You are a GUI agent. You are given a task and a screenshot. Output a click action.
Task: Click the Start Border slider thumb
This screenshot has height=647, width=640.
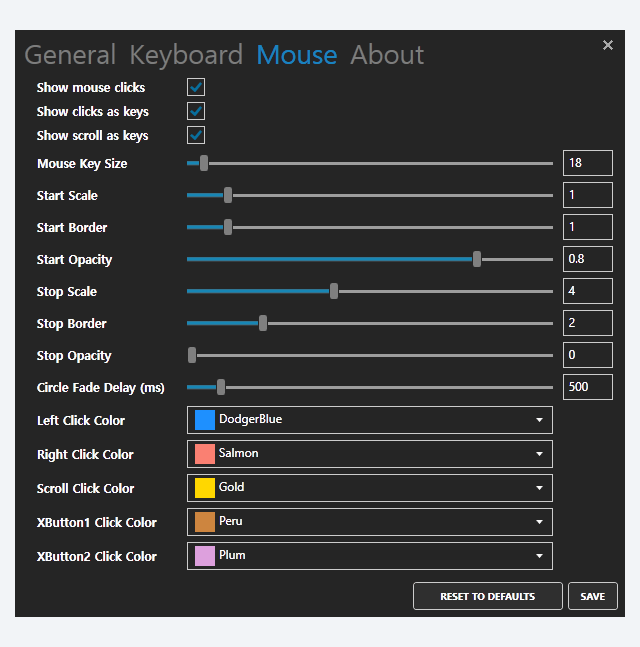click(228, 227)
